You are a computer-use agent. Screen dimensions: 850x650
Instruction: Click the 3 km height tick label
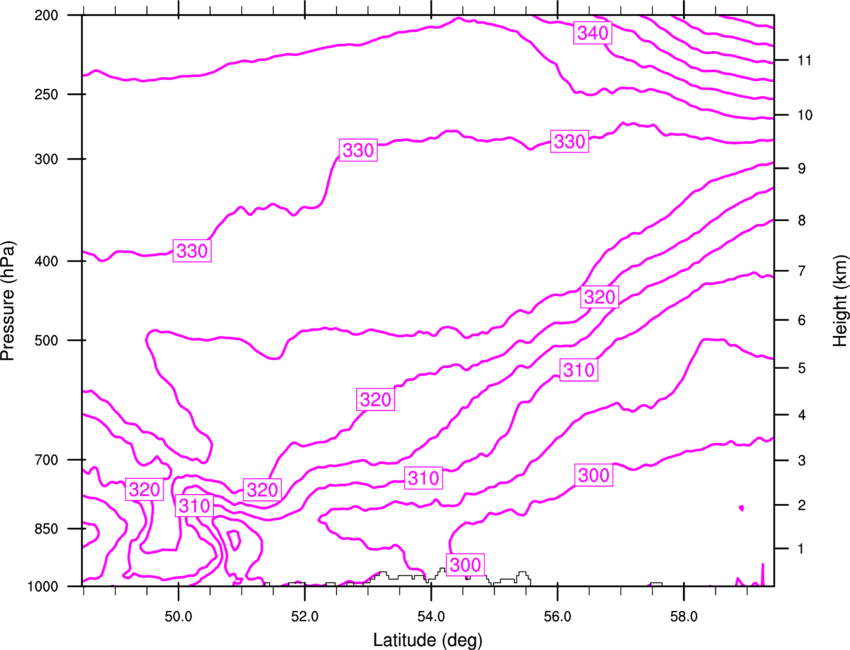(x=802, y=461)
